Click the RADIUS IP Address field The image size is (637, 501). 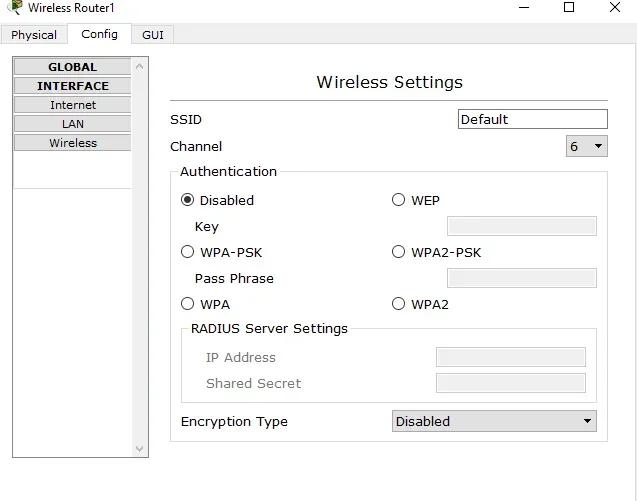tap(511, 357)
